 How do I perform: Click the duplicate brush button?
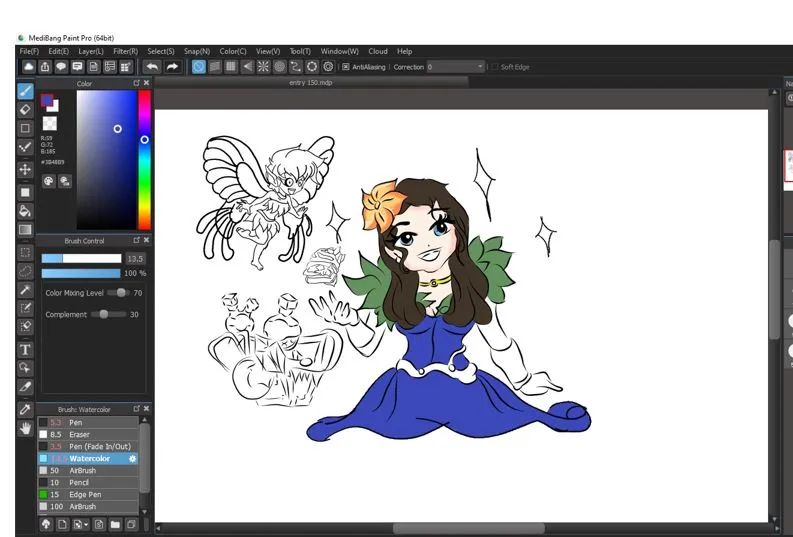[x=131, y=524]
